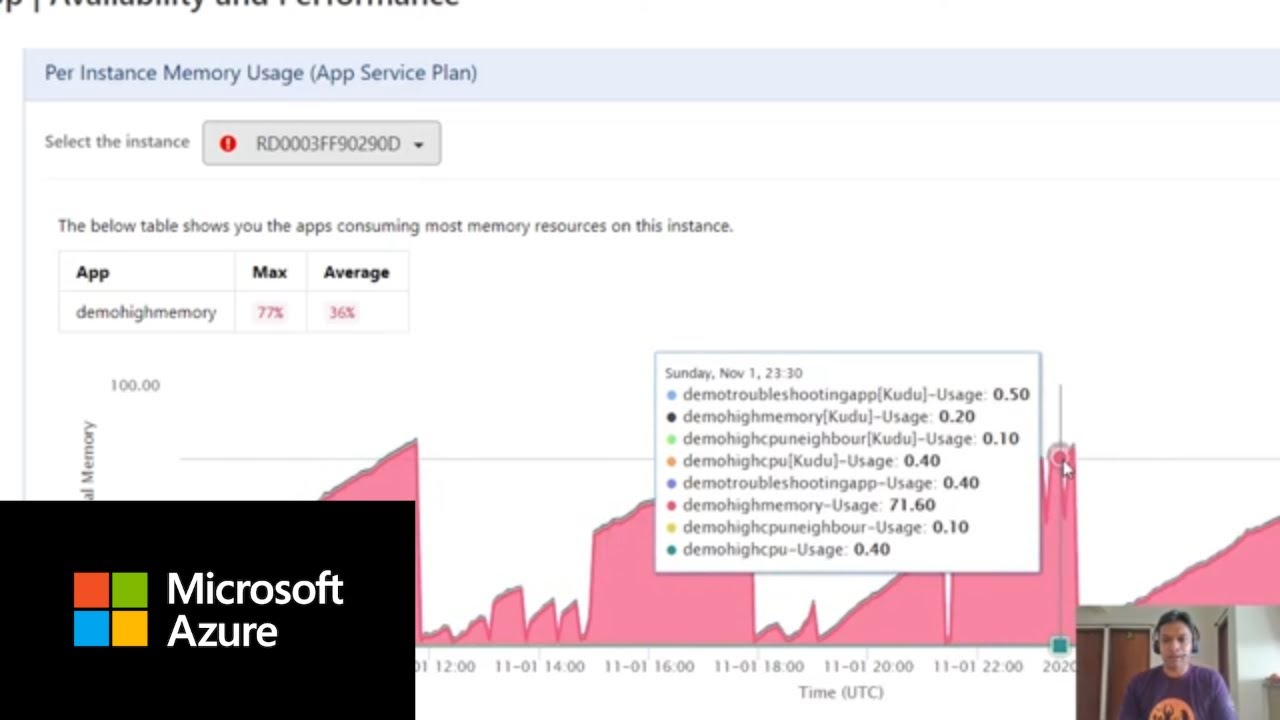
Task: Click the light blue dot beside demotroubleshootingapp[Kudu]
Action: [x=671, y=394]
